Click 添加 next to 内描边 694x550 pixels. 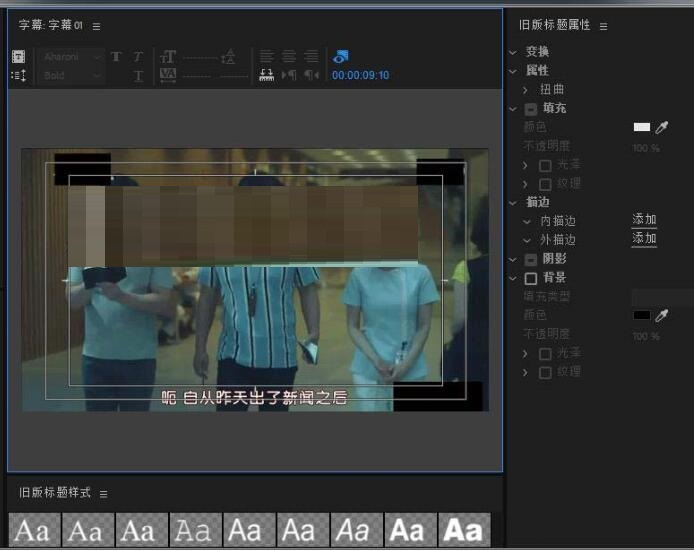644,220
